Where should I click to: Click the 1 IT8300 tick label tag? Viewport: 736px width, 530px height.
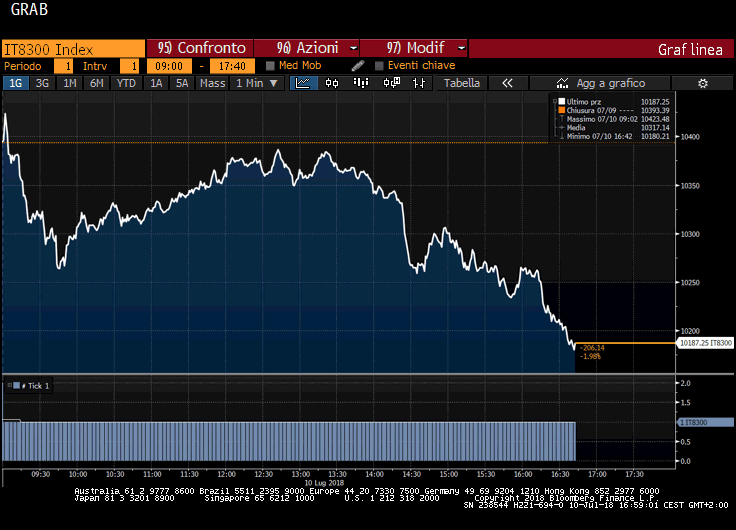[706, 422]
